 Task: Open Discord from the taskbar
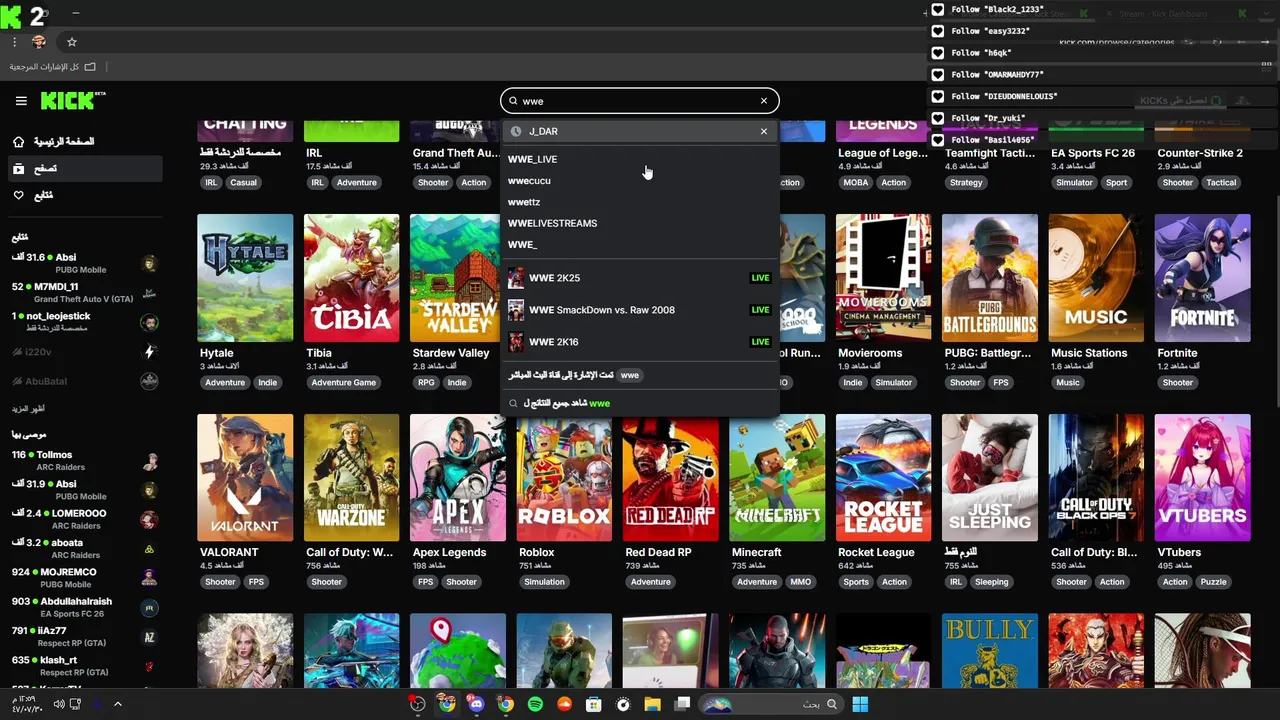tap(476, 704)
